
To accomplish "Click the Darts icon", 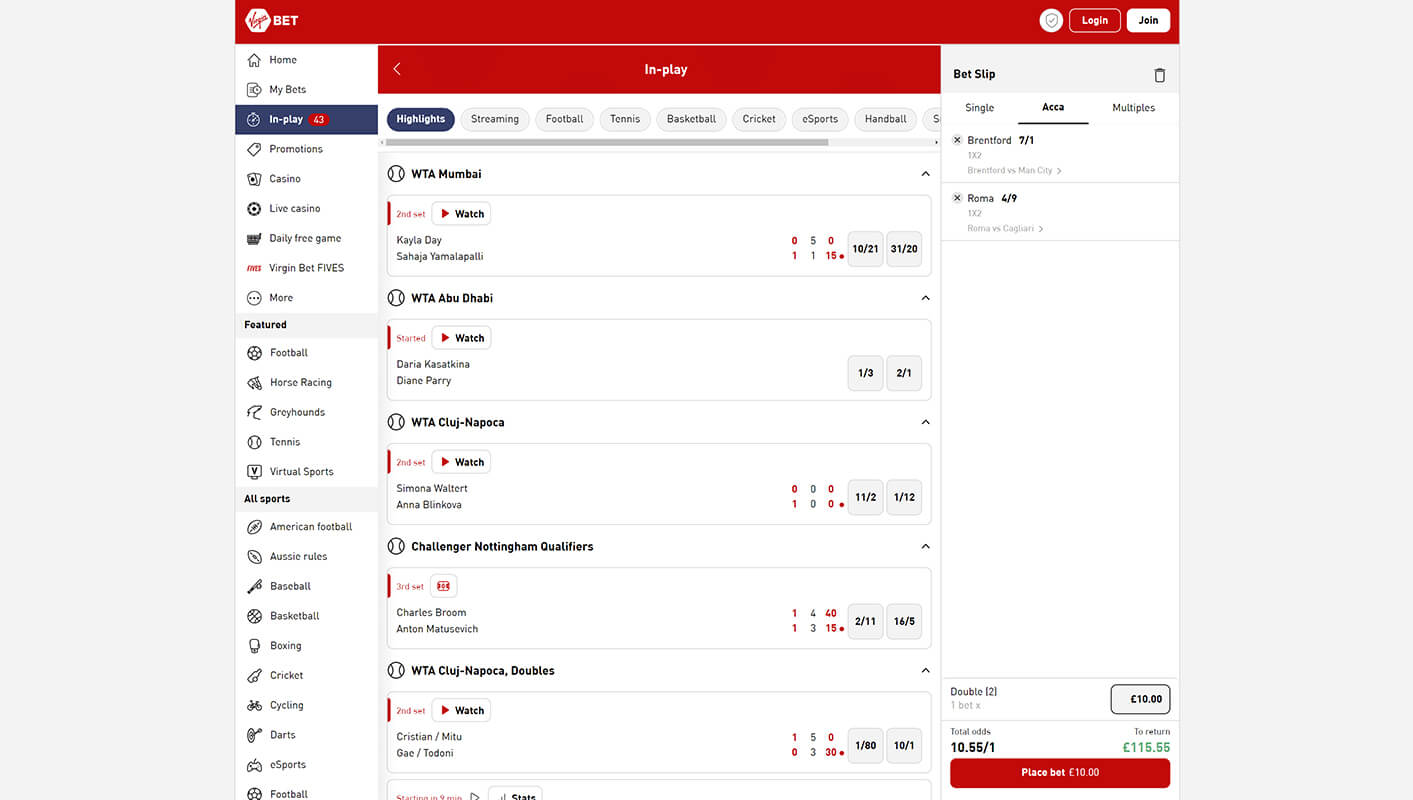I will click(254, 735).
